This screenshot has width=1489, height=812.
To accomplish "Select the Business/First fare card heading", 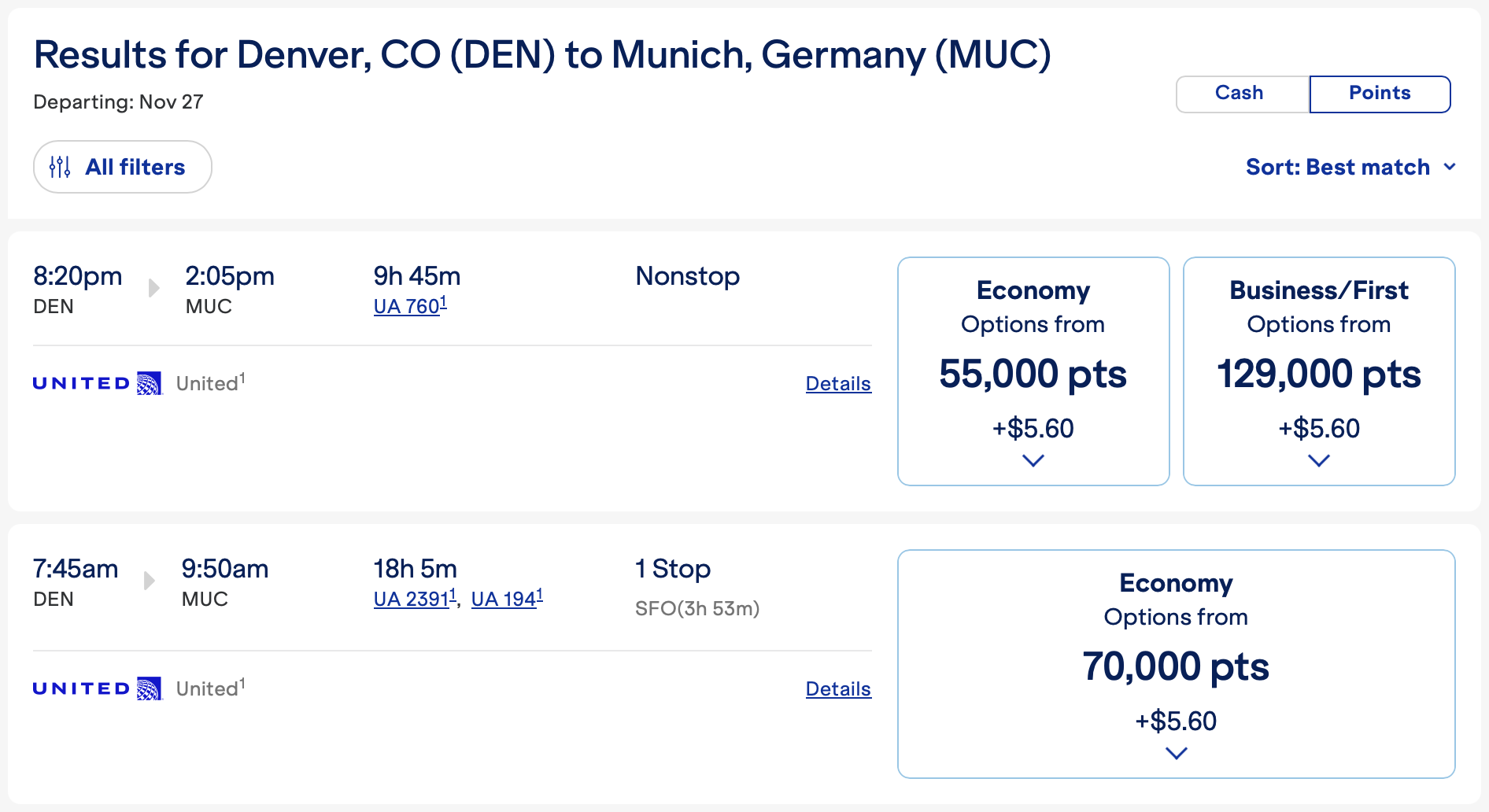I will click(1319, 290).
